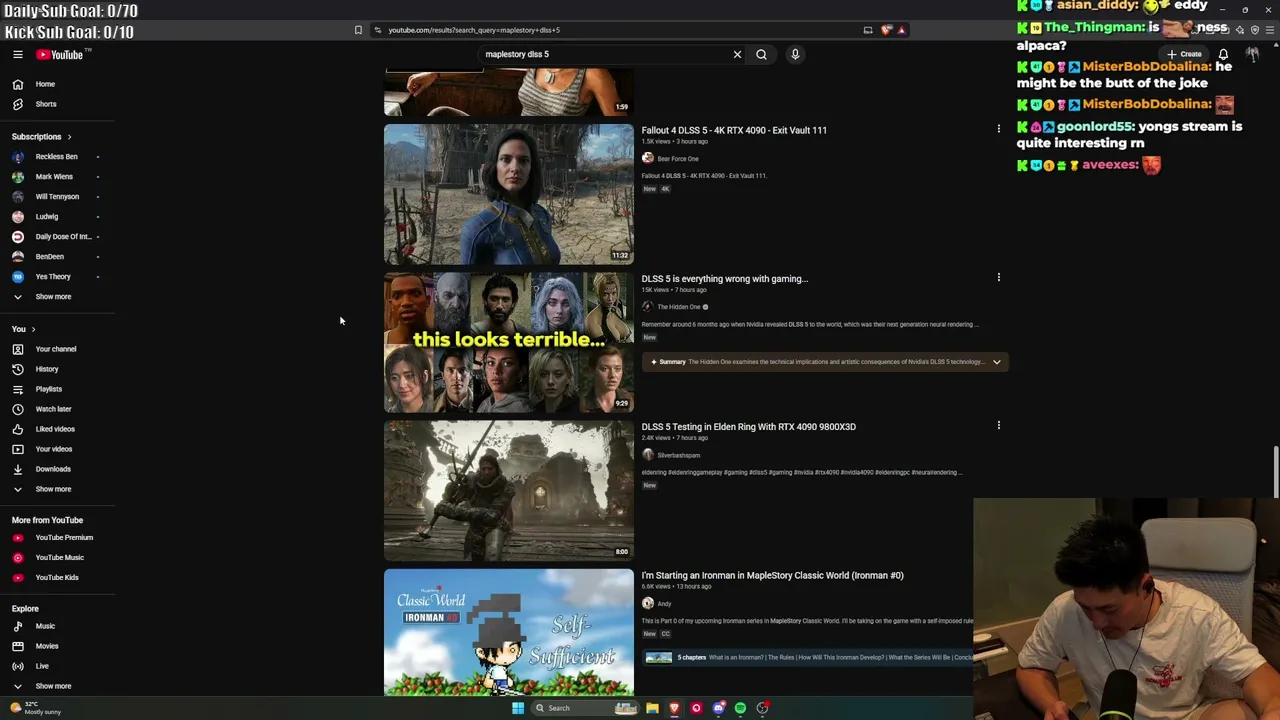Visit the Silverbashspam channel
Viewport: 1280px width, 720px height.
(x=679, y=455)
